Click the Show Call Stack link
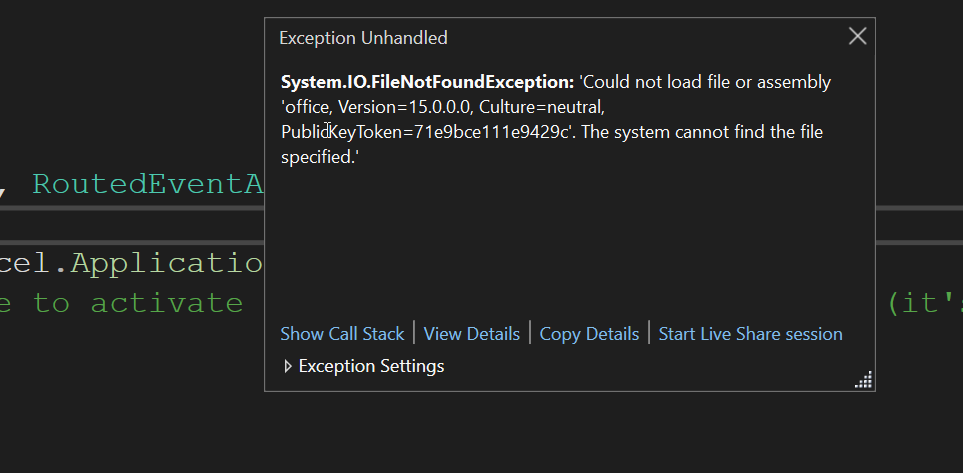The image size is (963, 473). coord(342,334)
